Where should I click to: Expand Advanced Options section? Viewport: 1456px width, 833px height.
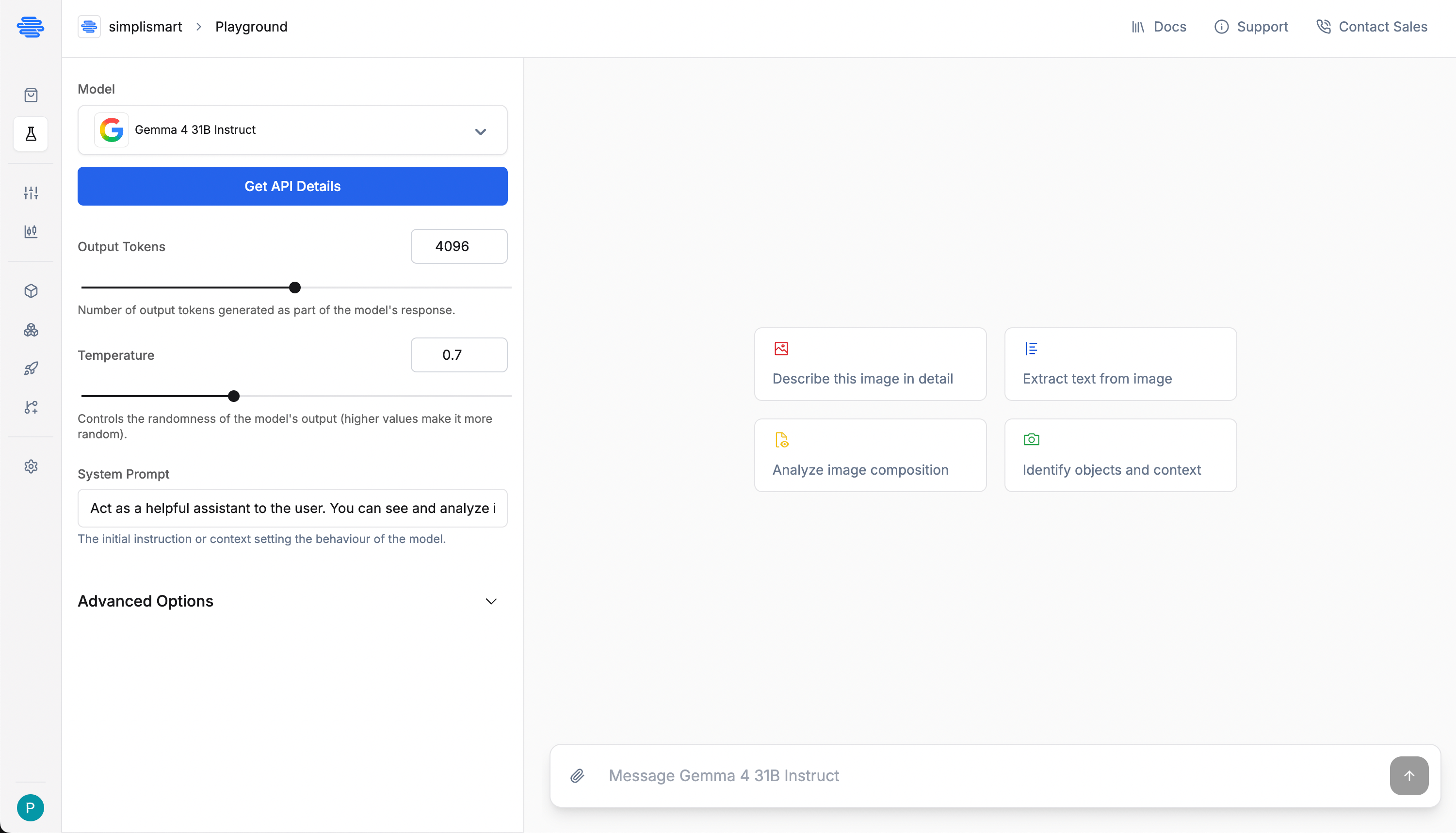tap(292, 601)
